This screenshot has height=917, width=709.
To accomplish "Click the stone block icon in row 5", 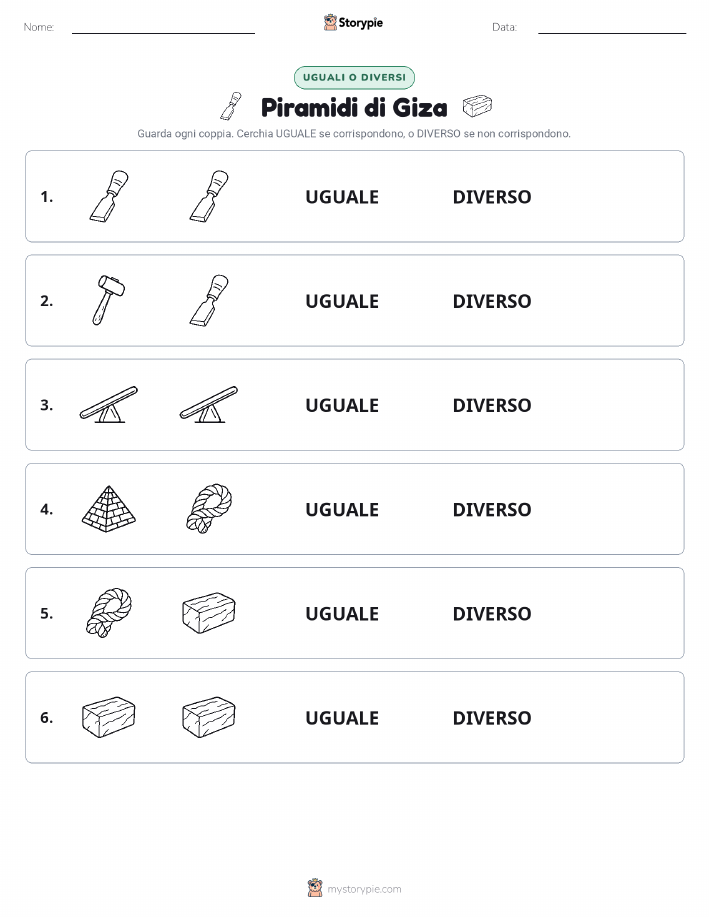I will [209, 613].
